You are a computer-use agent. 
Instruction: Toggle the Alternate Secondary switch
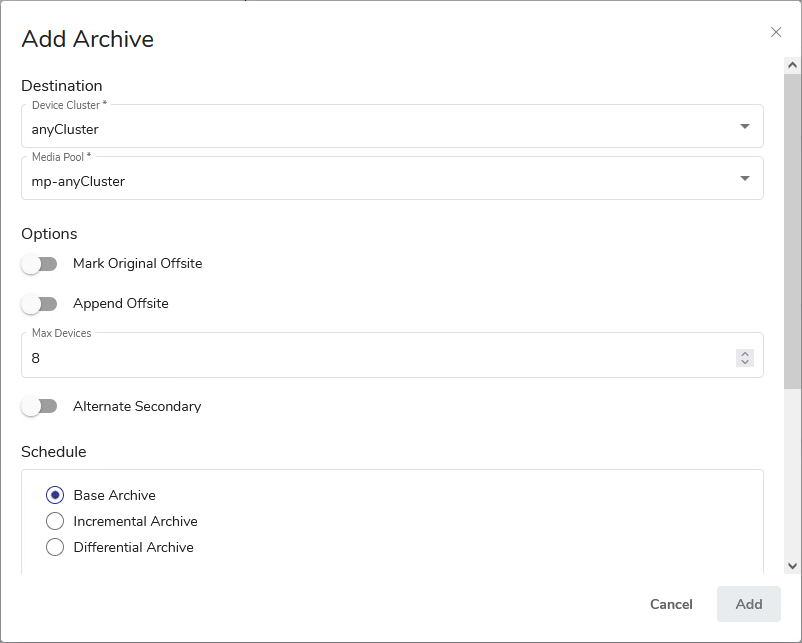40,407
